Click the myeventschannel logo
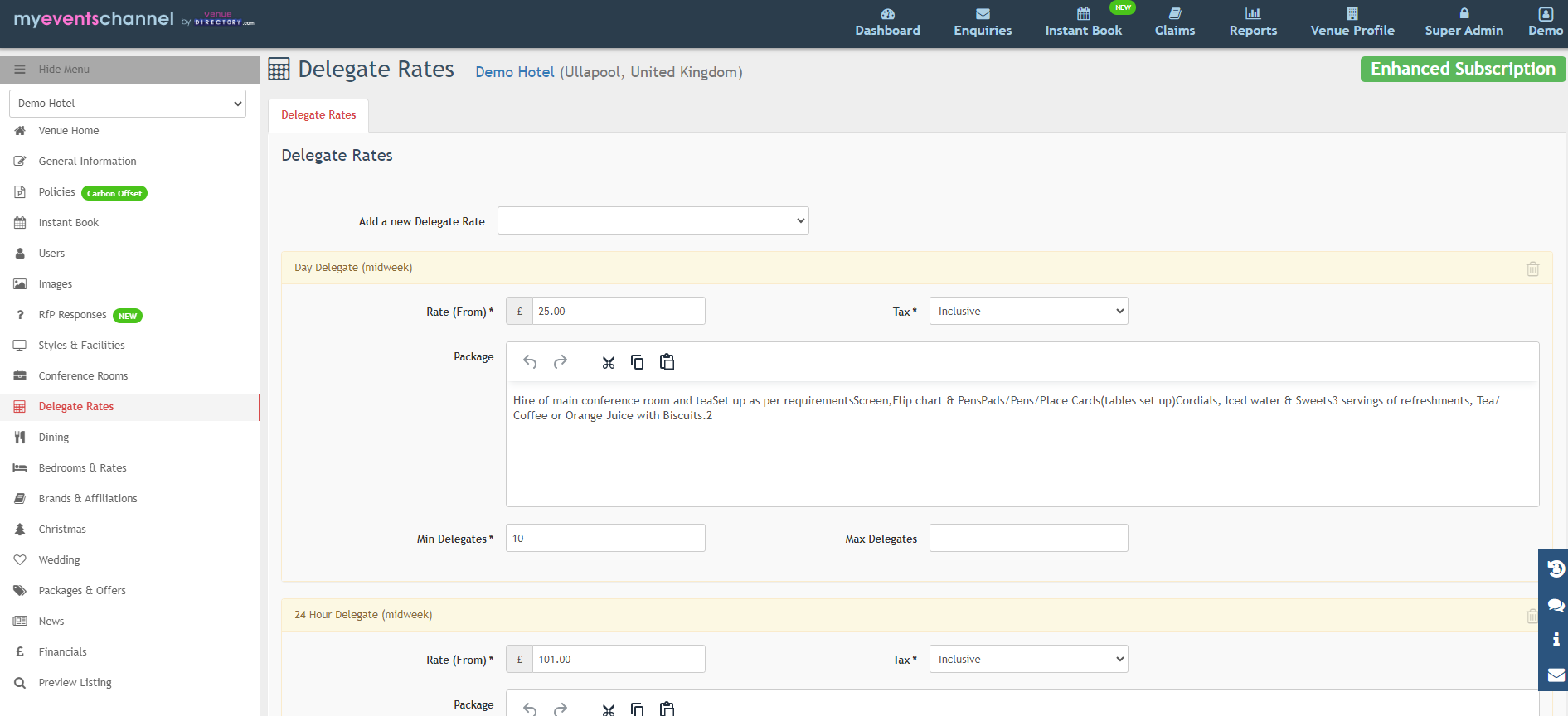The width and height of the screenshot is (1568, 716). [x=133, y=19]
